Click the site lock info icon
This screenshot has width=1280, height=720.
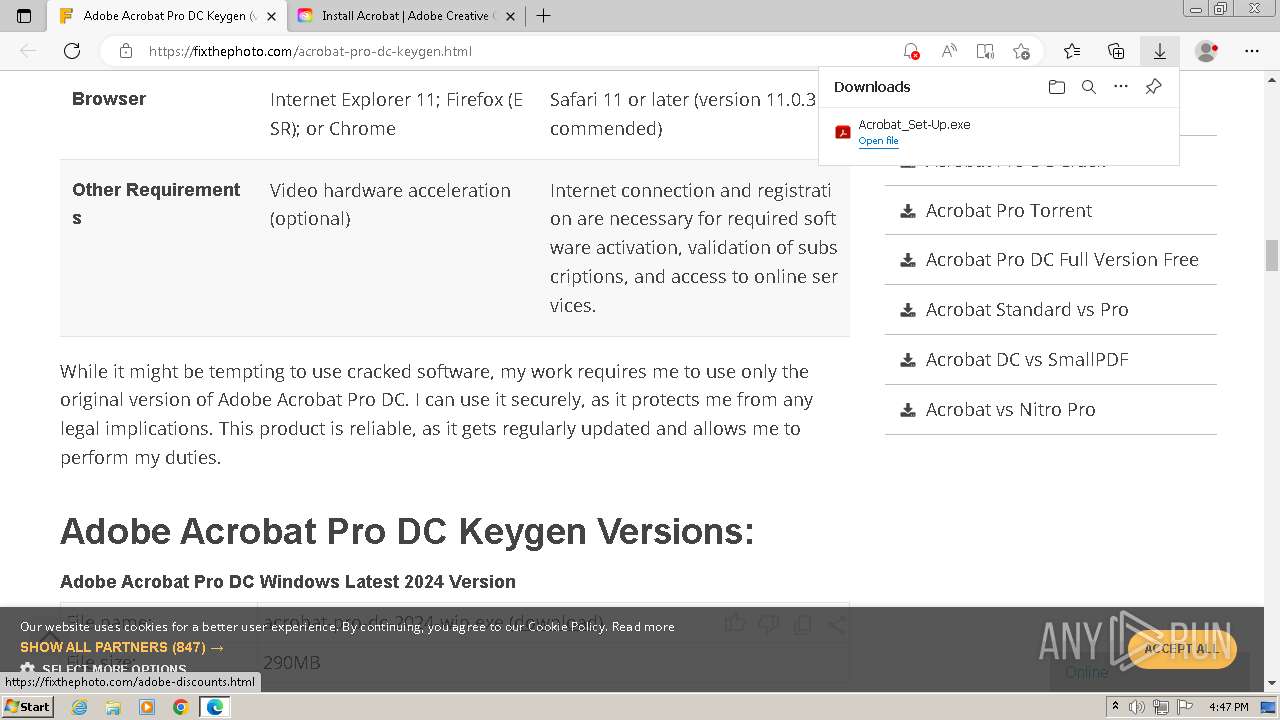pyautogui.click(x=126, y=51)
